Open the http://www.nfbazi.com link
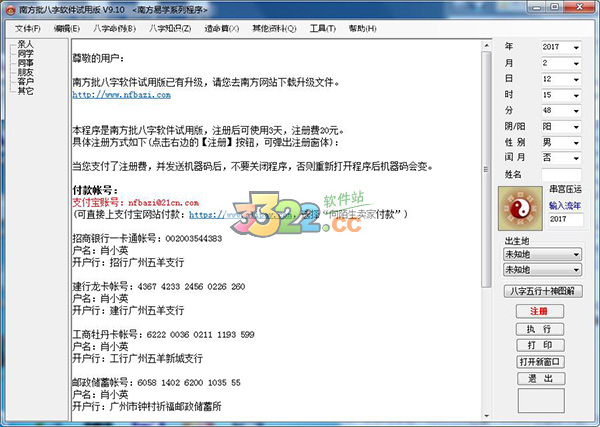 tap(122, 95)
